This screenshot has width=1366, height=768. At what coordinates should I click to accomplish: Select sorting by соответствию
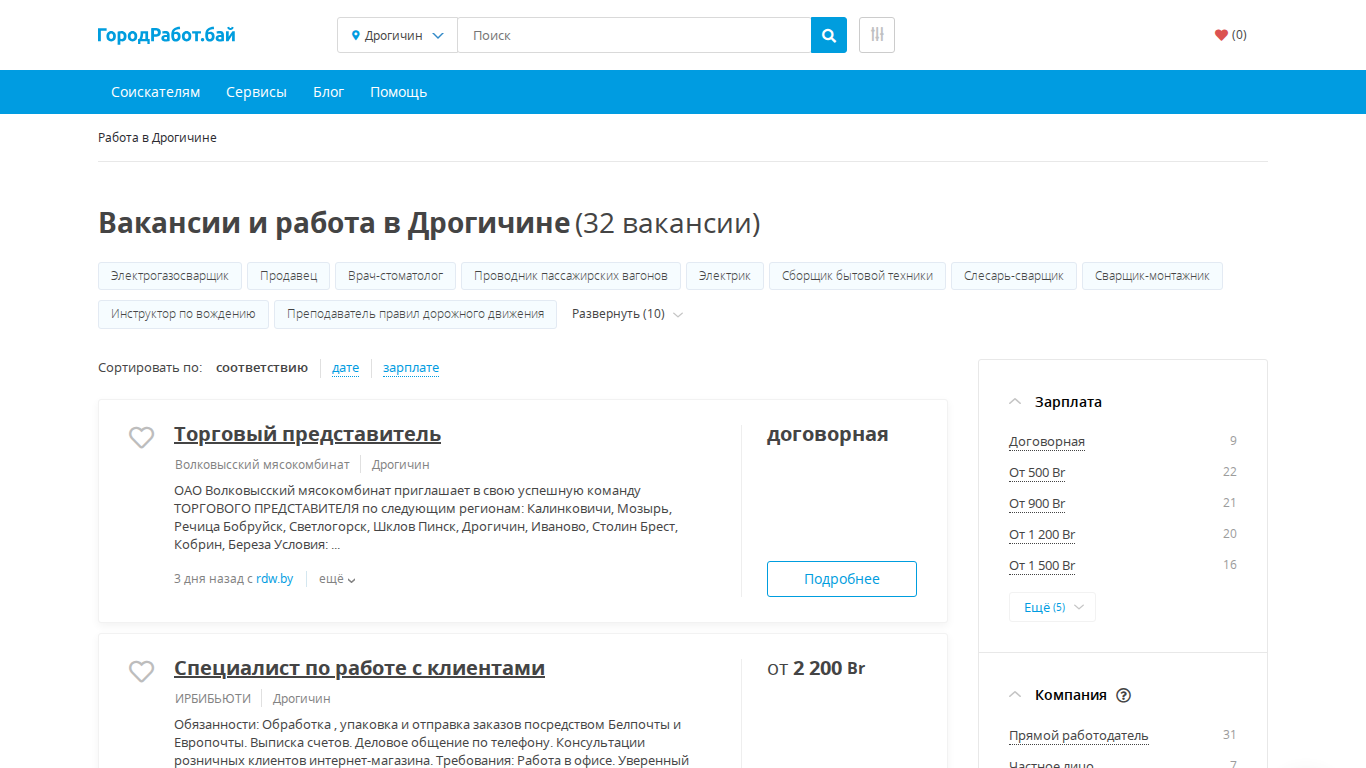click(x=262, y=368)
